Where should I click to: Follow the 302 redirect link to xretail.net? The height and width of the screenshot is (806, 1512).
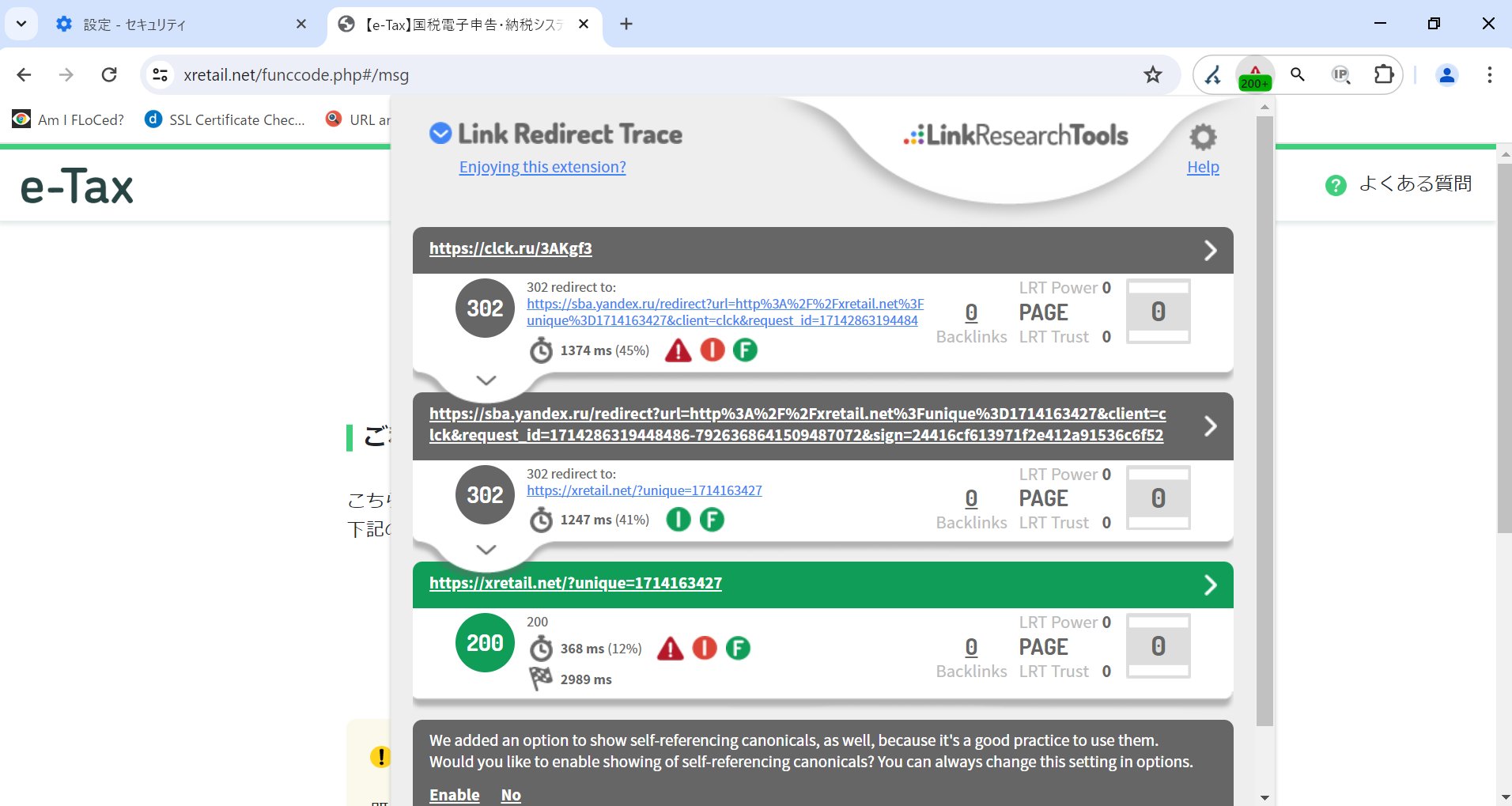coord(644,490)
